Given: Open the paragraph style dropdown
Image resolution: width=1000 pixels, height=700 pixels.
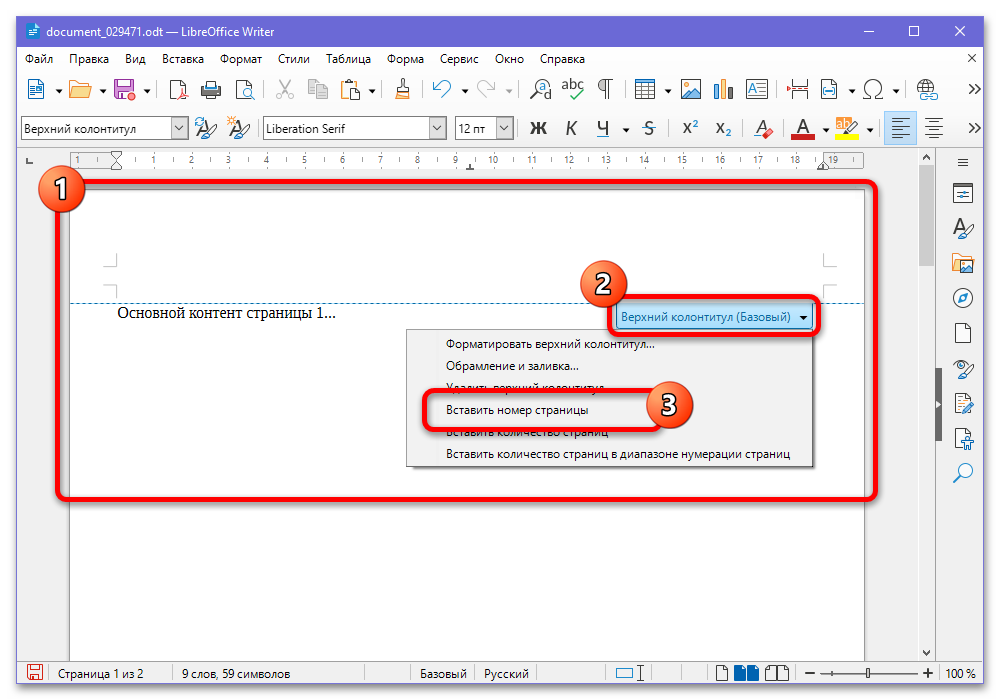Looking at the screenshot, I should pos(179,129).
